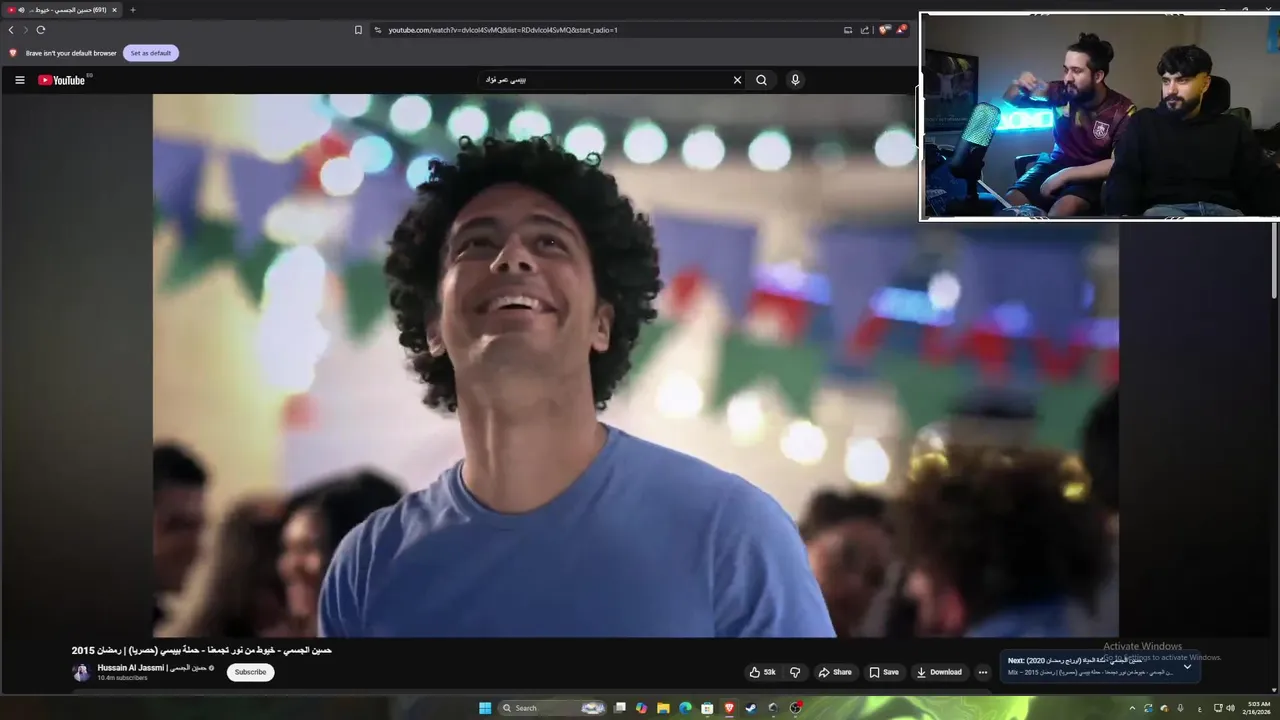
Task: Subscribe to Hussain Al Jassmi channel
Action: [250, 672]
